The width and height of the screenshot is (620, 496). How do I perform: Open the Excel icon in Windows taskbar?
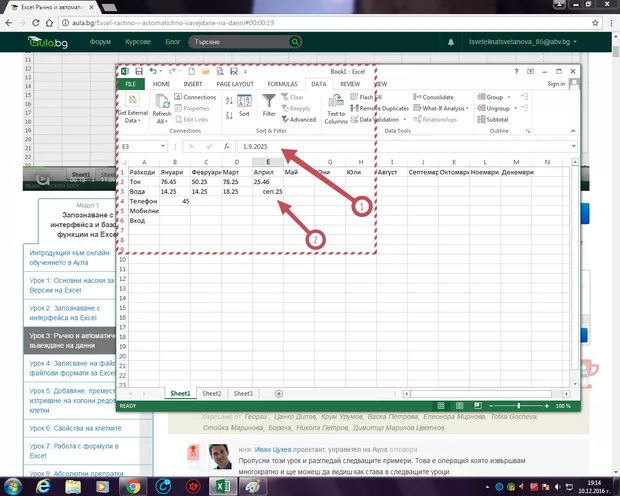(226, 486)
